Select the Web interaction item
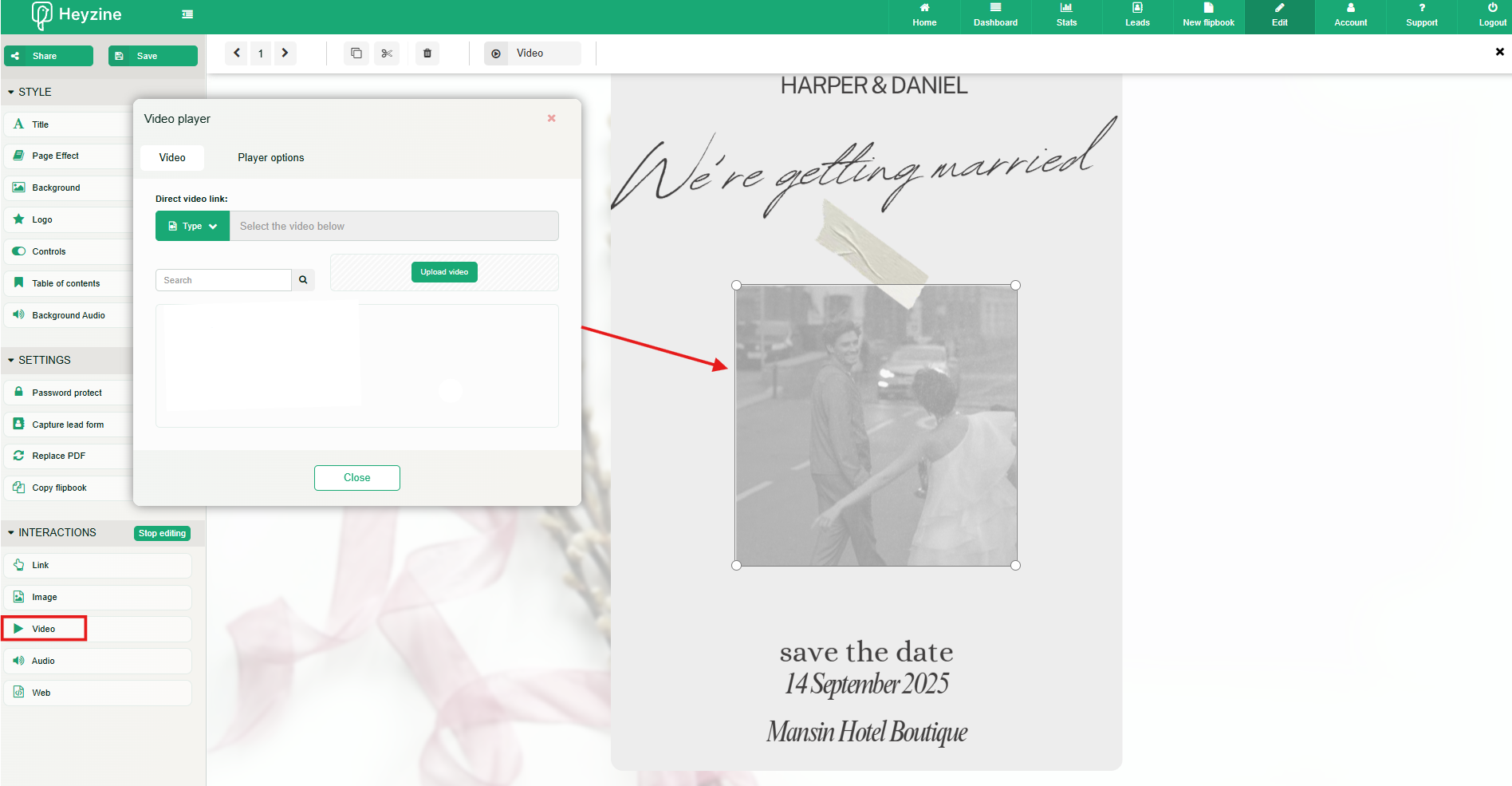1512x786 pixels. (97, 693)
